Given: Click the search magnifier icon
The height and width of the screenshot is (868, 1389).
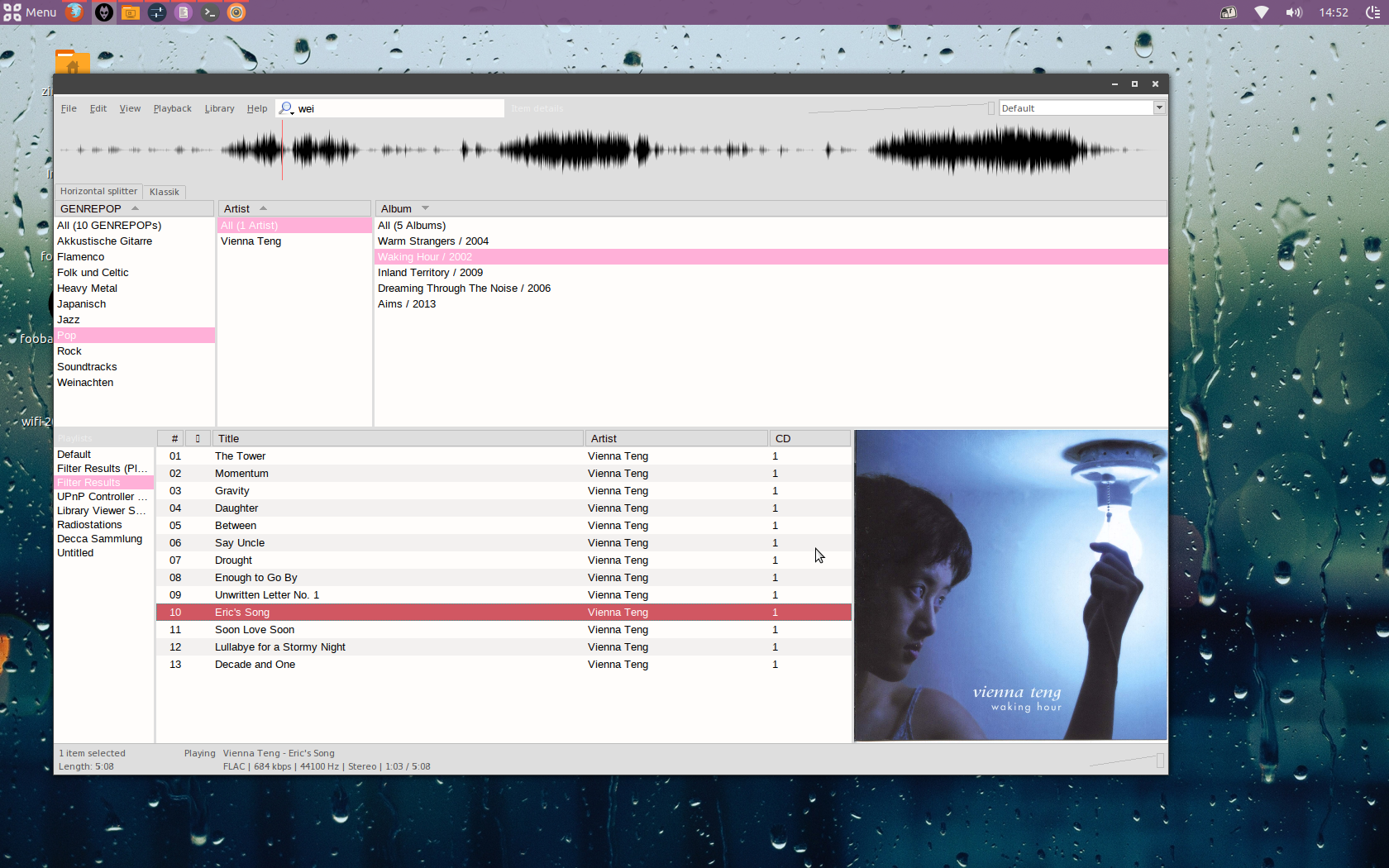Looking at the screenshot, I should 286,108.
